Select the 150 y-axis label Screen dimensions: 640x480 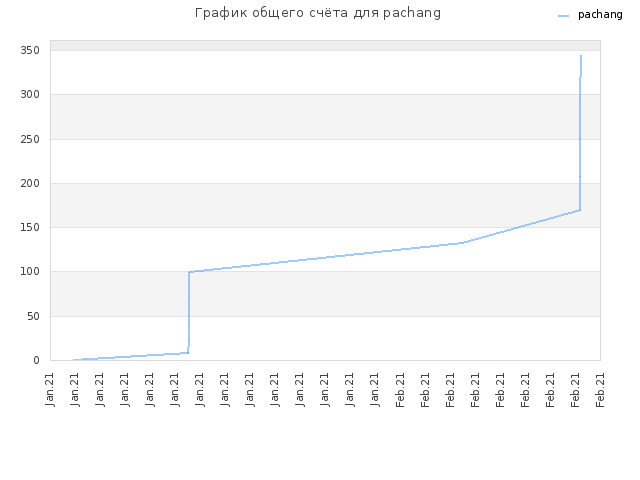point(30,227)
